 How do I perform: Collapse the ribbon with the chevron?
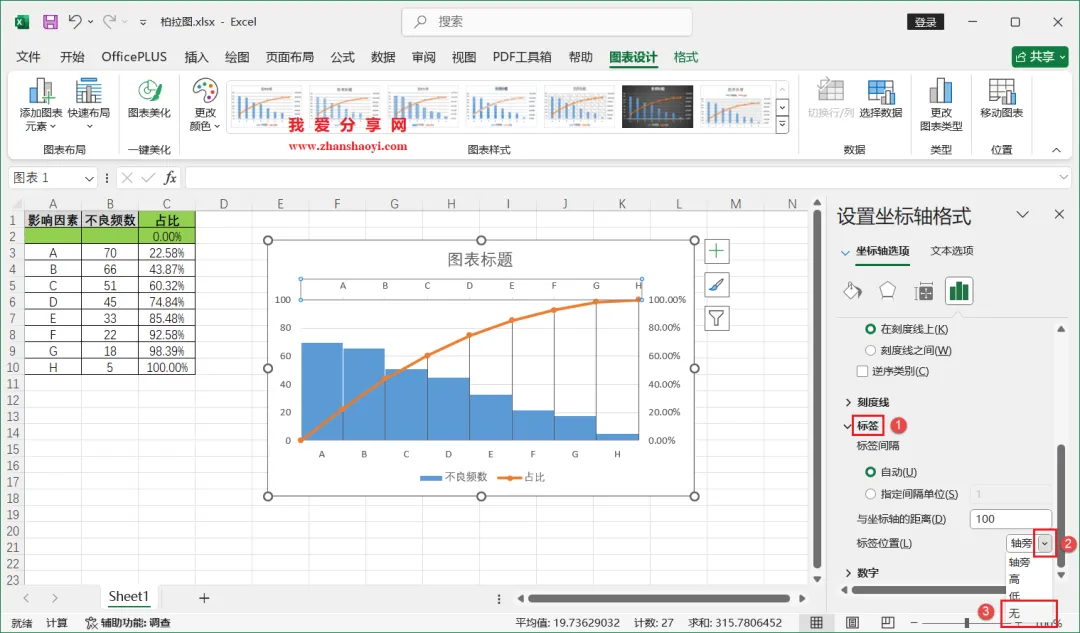1056,149
